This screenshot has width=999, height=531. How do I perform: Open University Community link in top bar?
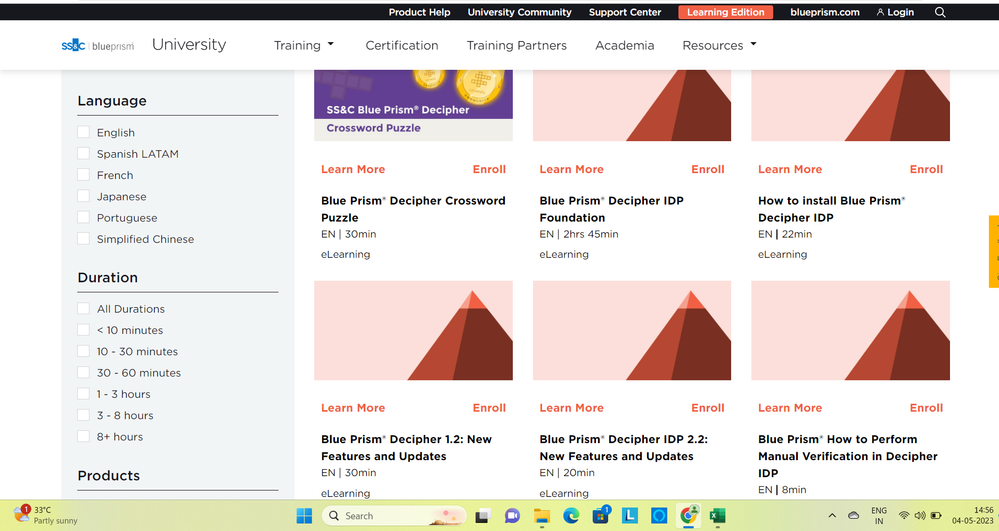point(519,12)
